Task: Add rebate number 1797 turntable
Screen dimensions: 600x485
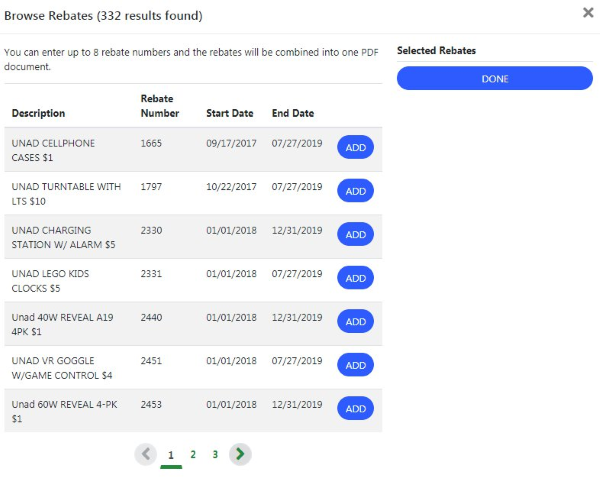Action: point(355,191)
